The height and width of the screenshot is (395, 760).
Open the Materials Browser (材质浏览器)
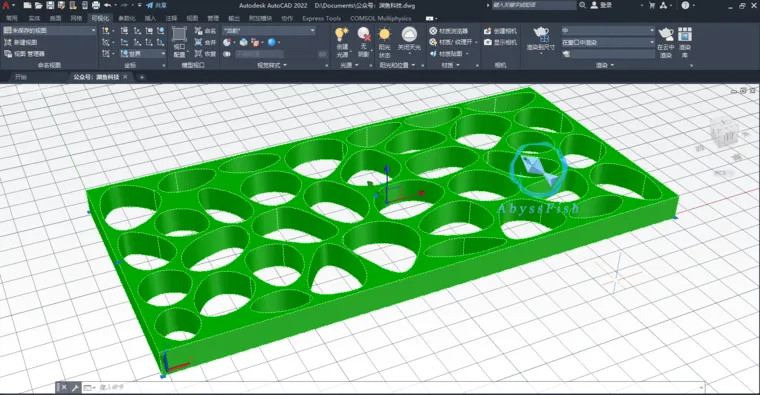pyautogui.click(x=449, y=31)
